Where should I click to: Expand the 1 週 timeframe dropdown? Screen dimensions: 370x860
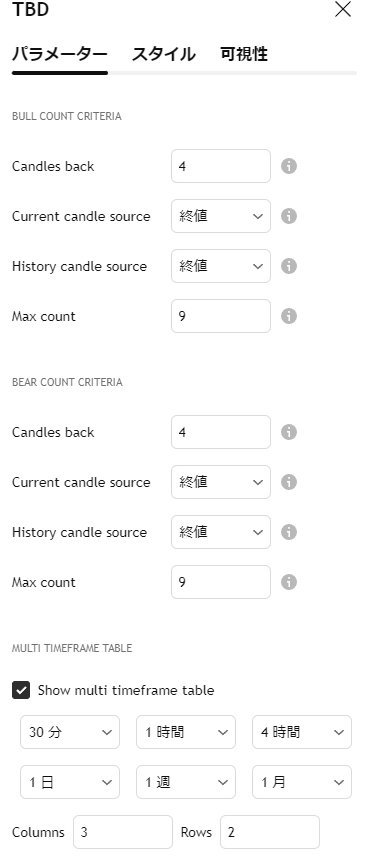(186, 782)
